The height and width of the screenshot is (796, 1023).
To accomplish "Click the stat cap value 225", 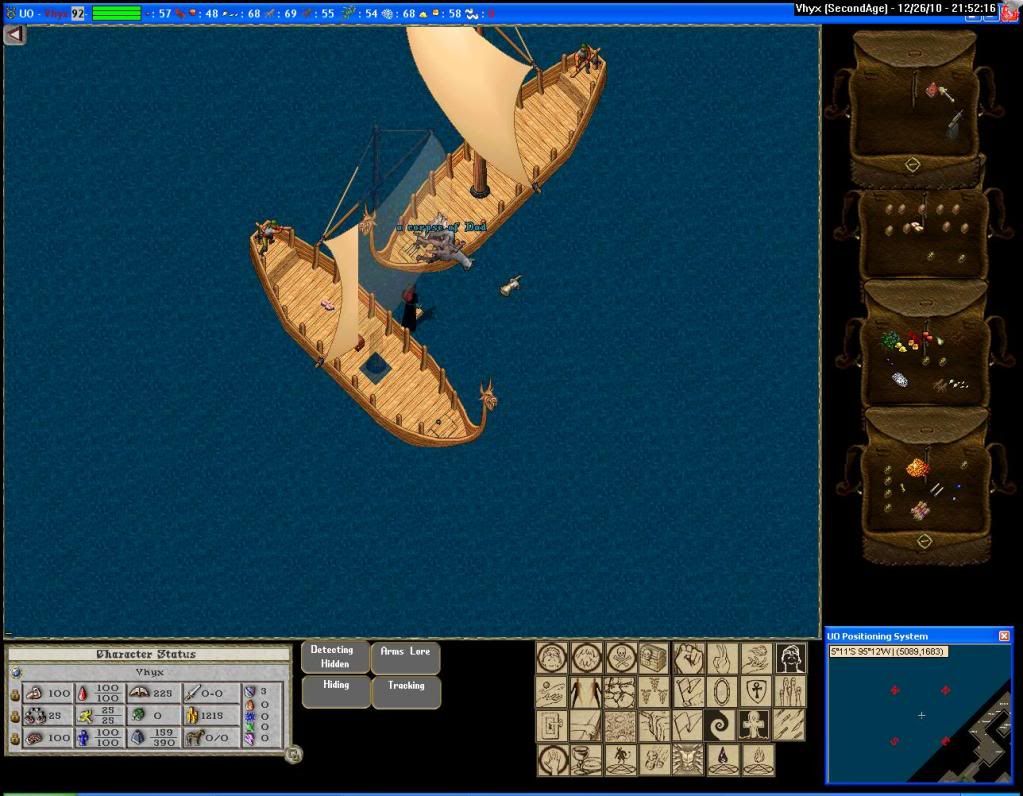I will tap(162, 694).
